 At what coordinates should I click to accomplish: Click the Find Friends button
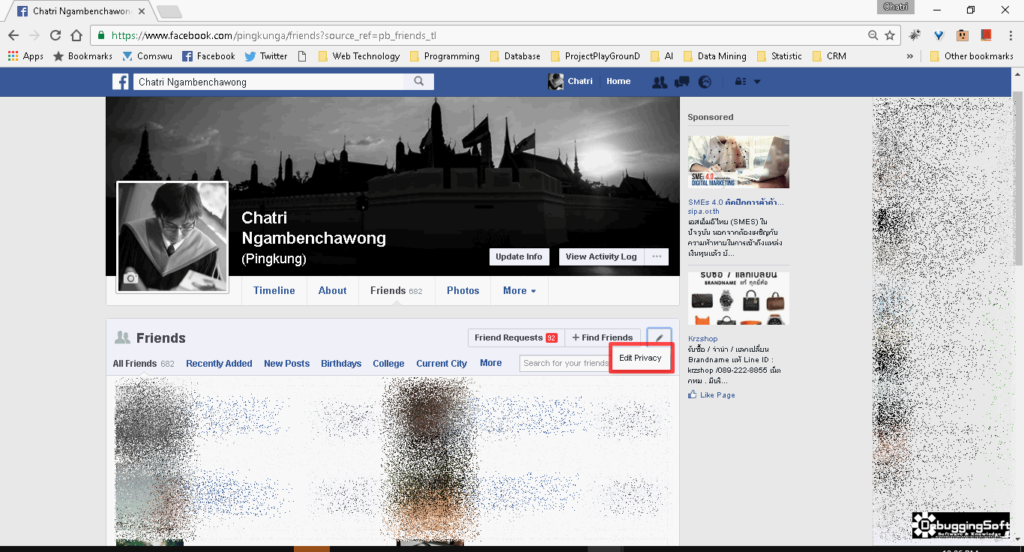pos(602,338)
